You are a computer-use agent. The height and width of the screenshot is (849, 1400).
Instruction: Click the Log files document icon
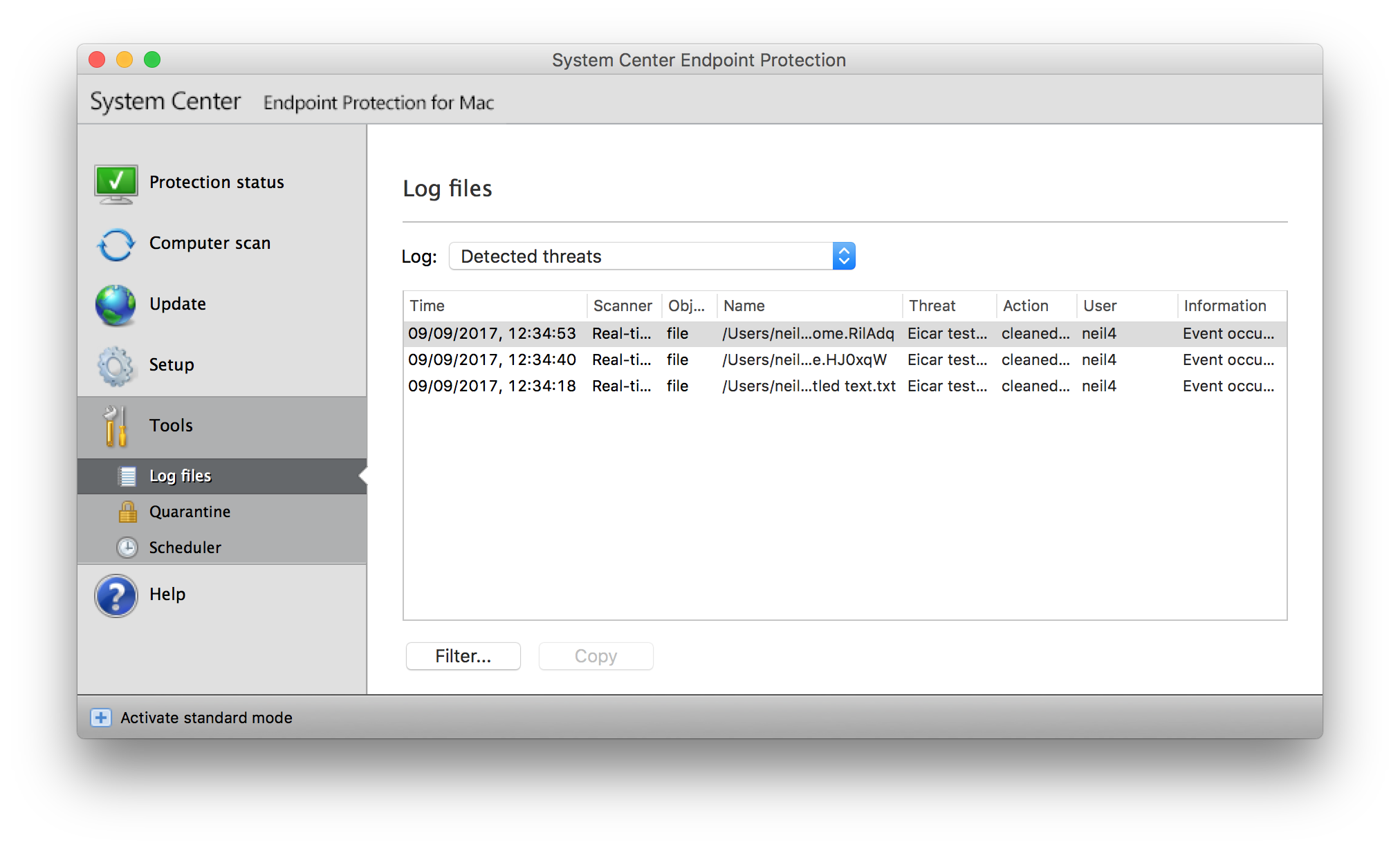(x=127, y=476)
